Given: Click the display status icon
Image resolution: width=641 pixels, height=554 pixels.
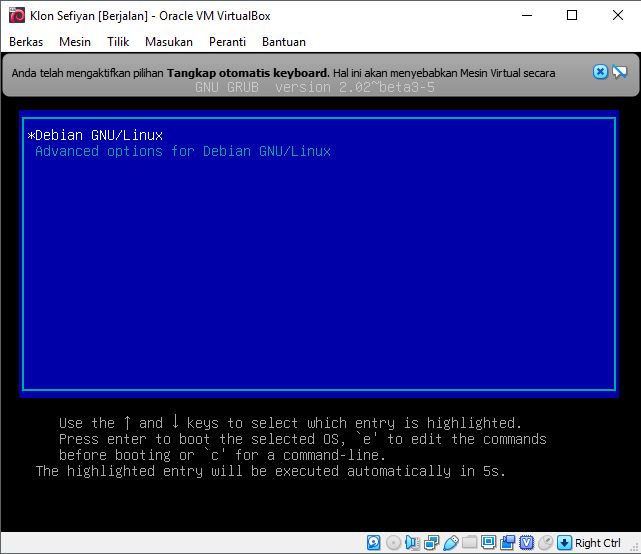Looking at the screenshot, I should (488, 543).
